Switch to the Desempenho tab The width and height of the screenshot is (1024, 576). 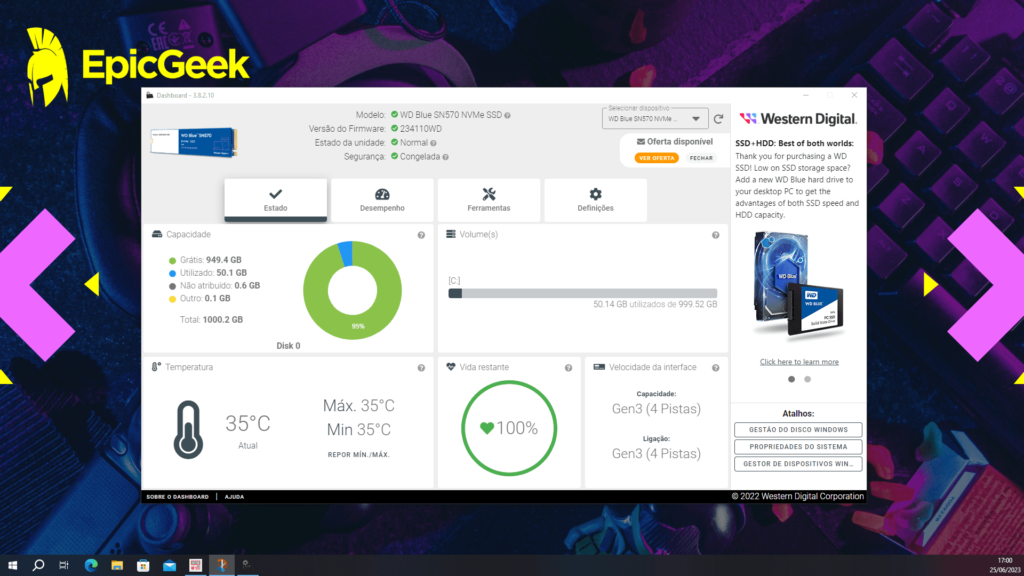coord(383,201)
